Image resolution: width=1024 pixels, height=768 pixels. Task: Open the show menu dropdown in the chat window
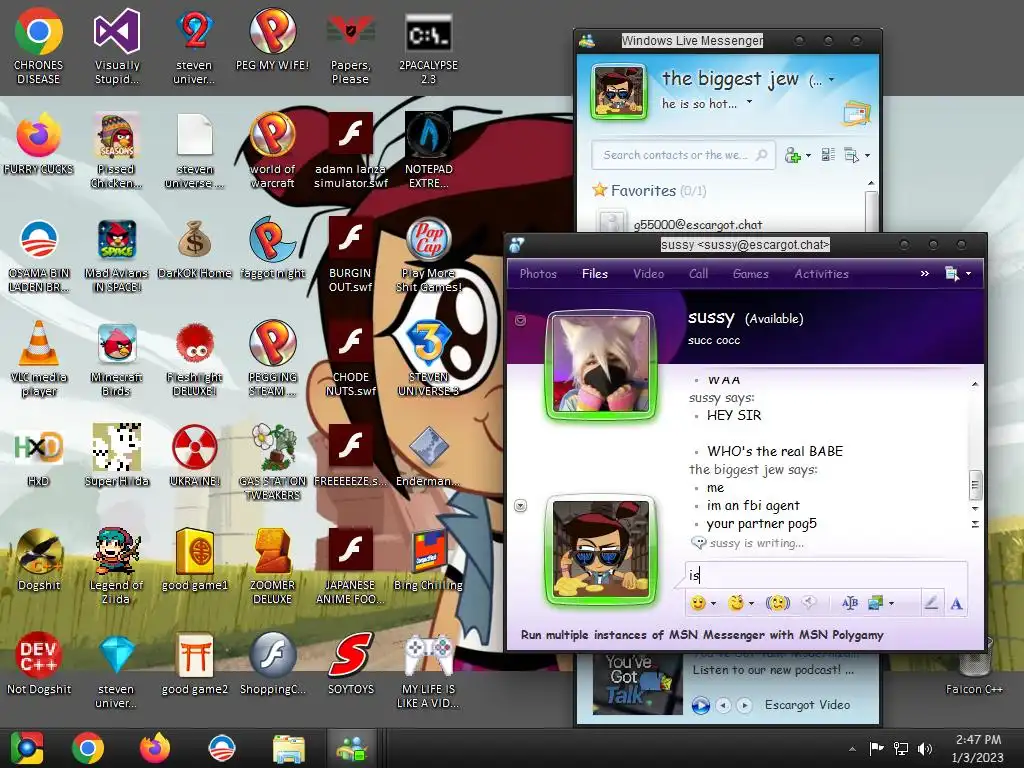958,274
